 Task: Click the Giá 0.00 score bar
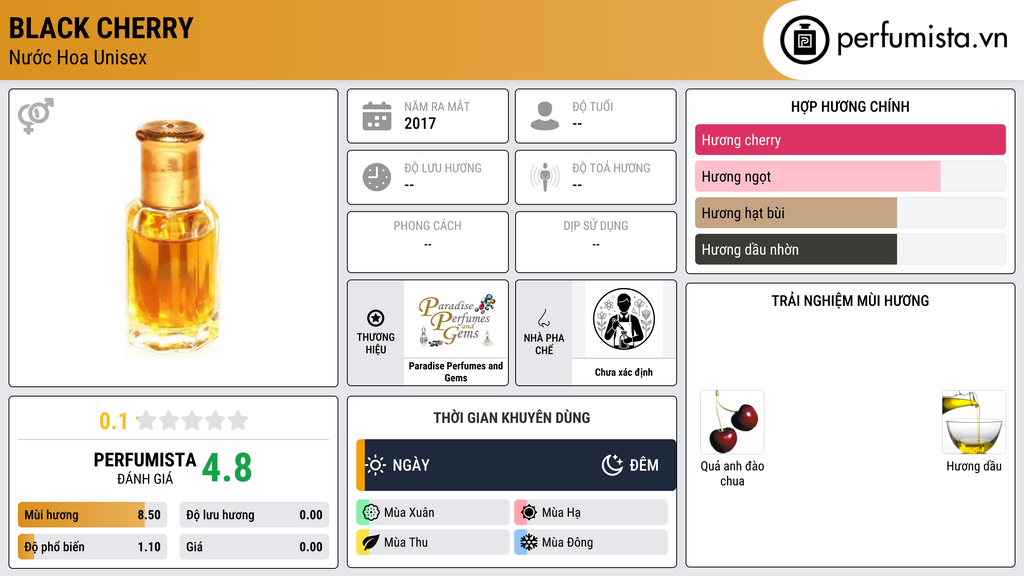click(254, 547)
